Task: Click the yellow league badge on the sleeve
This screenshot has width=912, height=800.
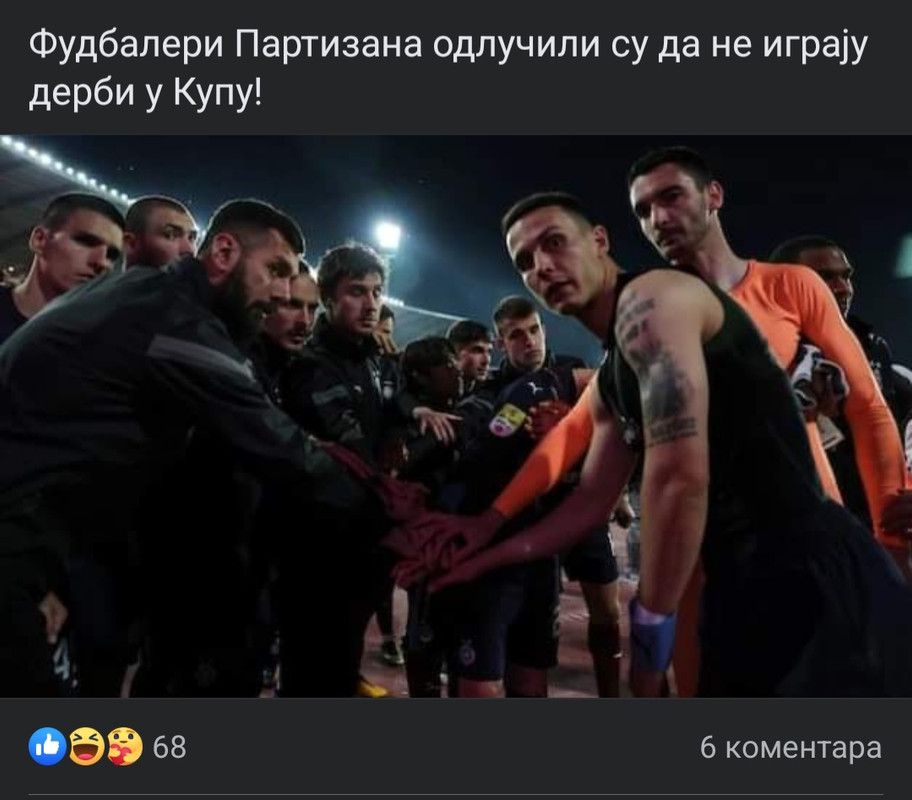Action: [x=507, y=420]
